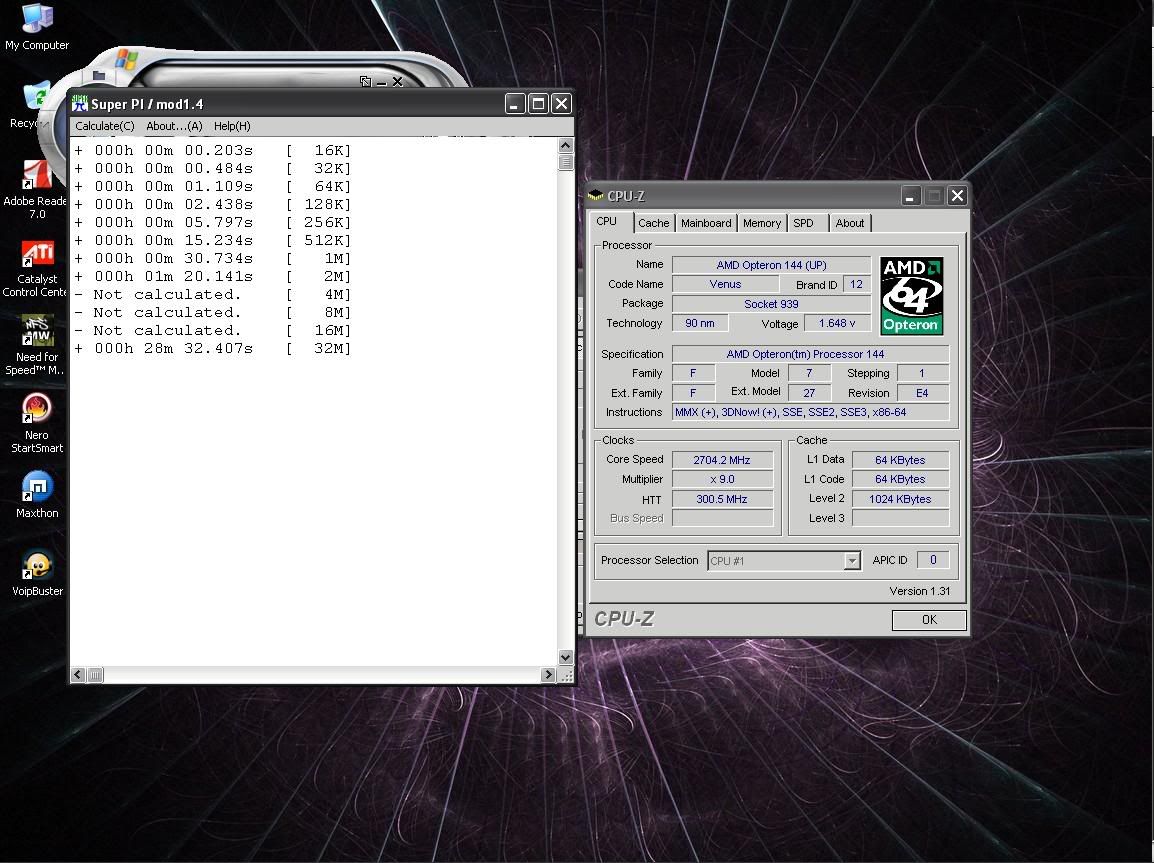Click the APIC ID value field

click(x=932, y=560)
